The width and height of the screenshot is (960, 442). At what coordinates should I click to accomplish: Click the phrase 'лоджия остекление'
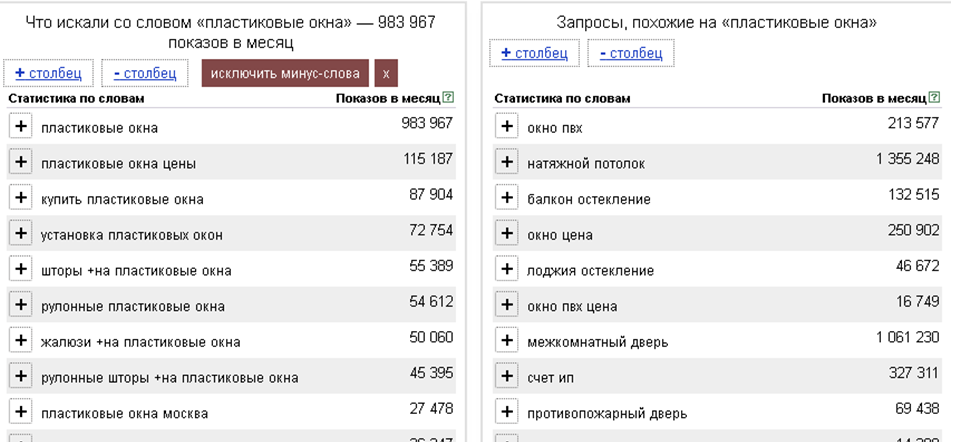coord(590,271)
